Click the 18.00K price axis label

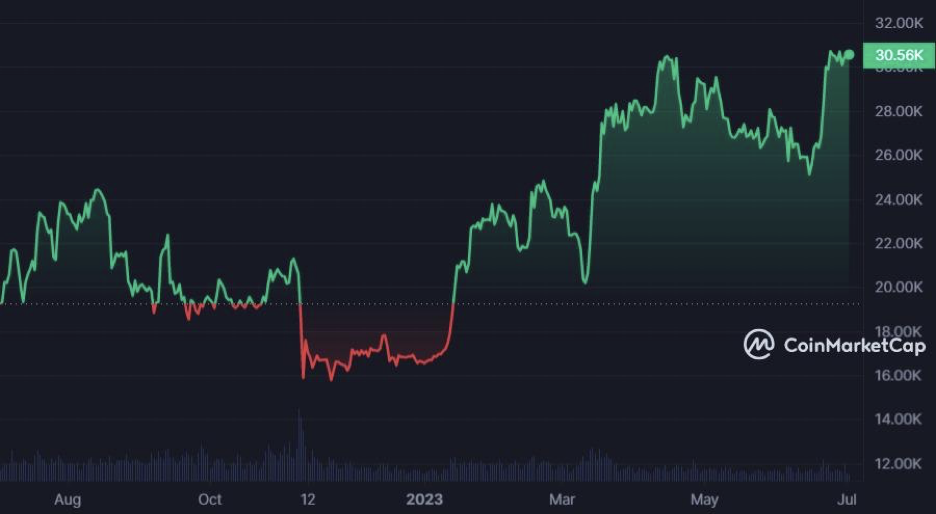click(898, 331)
